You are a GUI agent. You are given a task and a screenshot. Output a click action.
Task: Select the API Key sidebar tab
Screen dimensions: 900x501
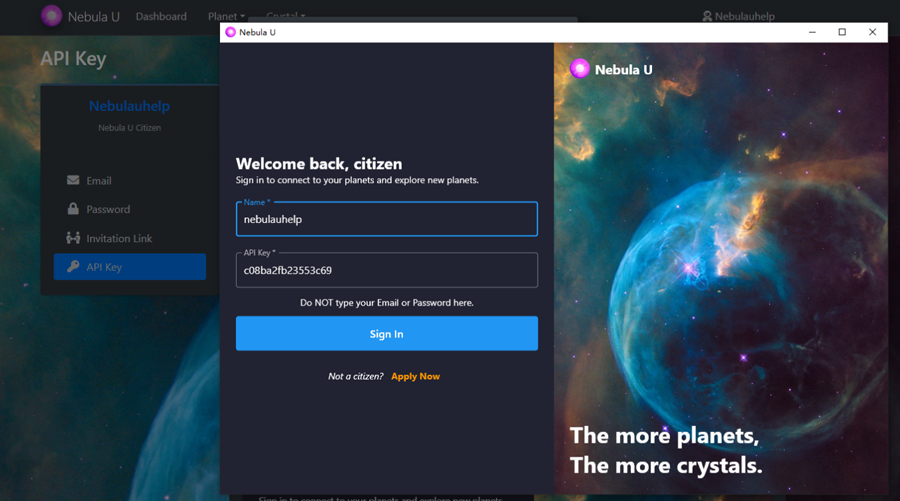point(130,267)
